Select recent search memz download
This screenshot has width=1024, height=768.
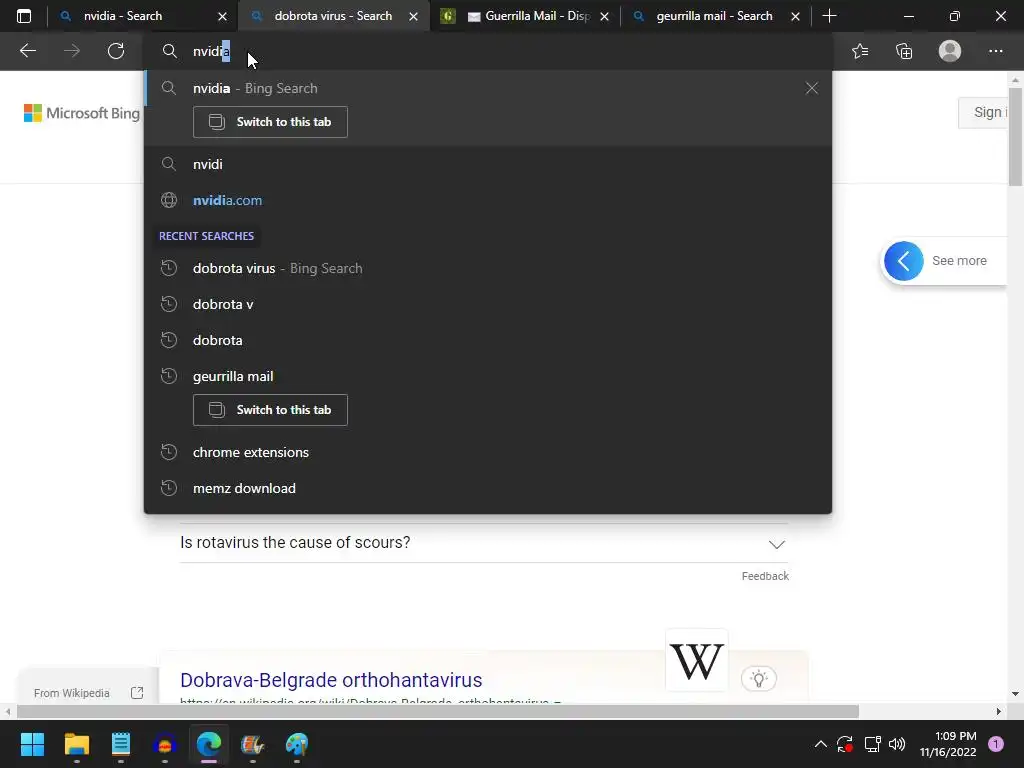point(488,488)
